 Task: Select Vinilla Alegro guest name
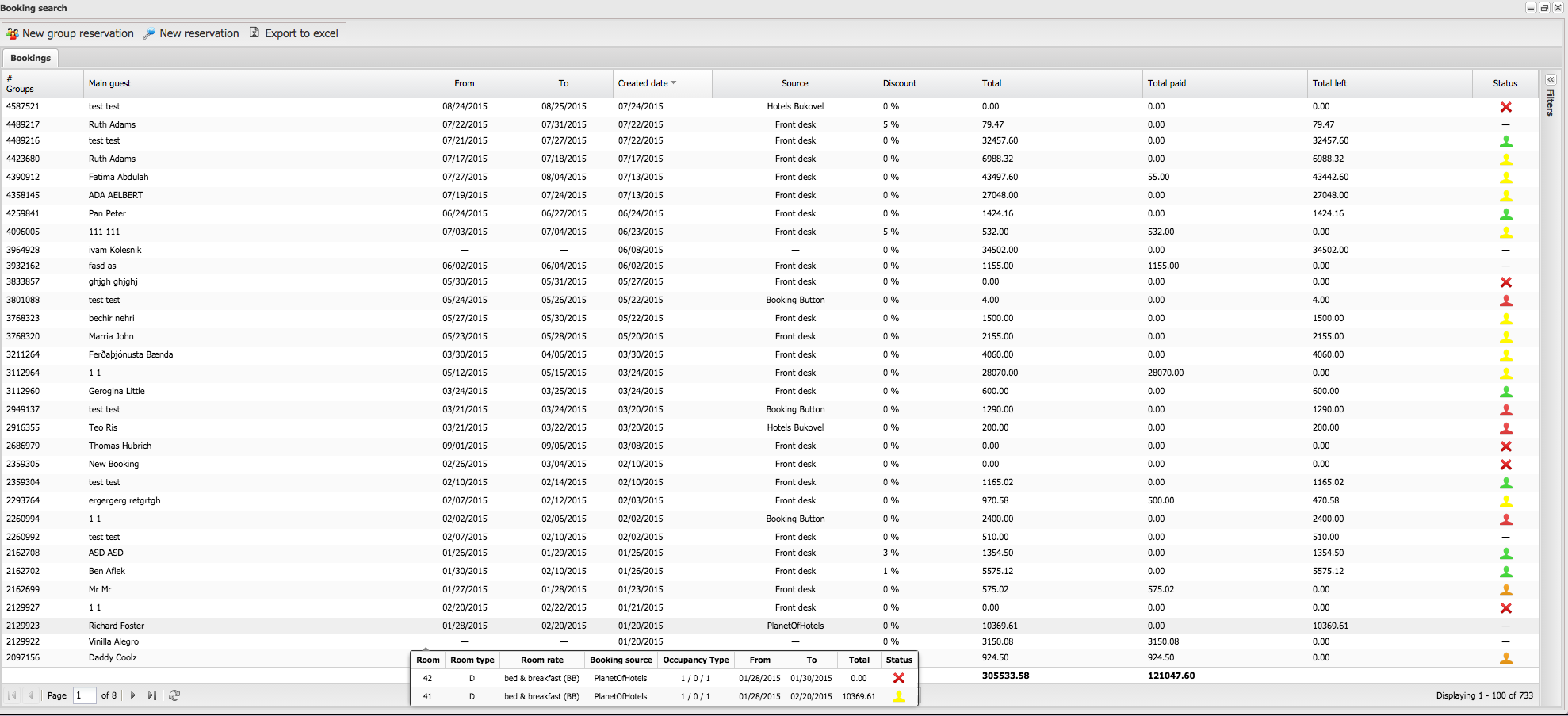(113, 641)
